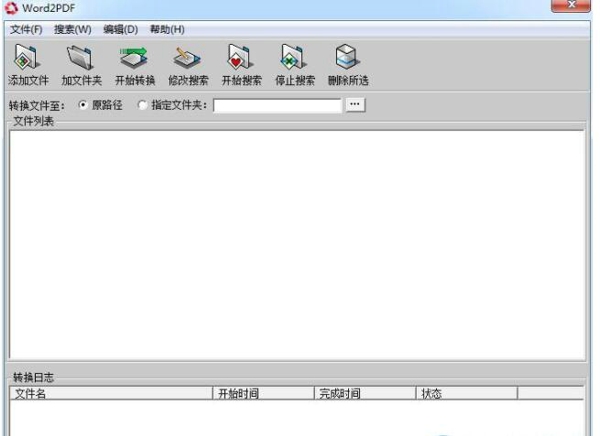Click the Word2PDF app icon in title bar
Screen dimensions: 600x436
coord(11,8)
